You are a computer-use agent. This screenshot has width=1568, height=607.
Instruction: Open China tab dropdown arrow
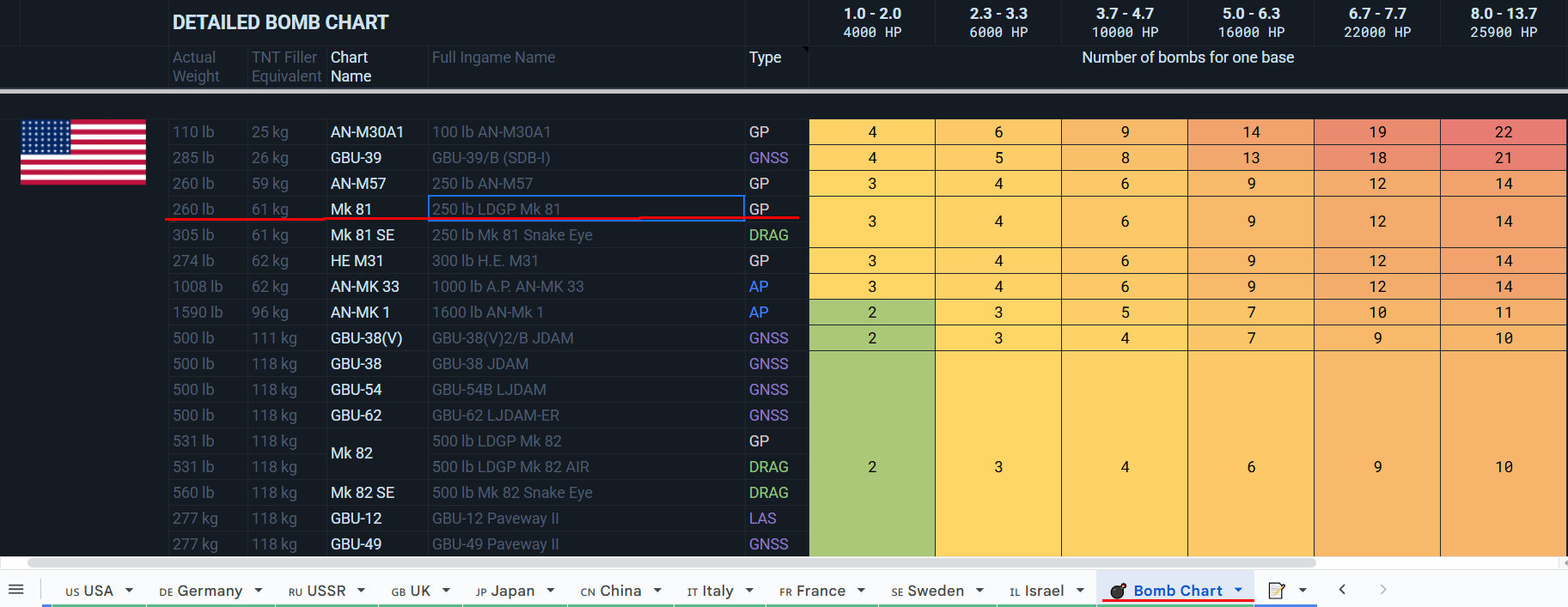tap(657, 590)
